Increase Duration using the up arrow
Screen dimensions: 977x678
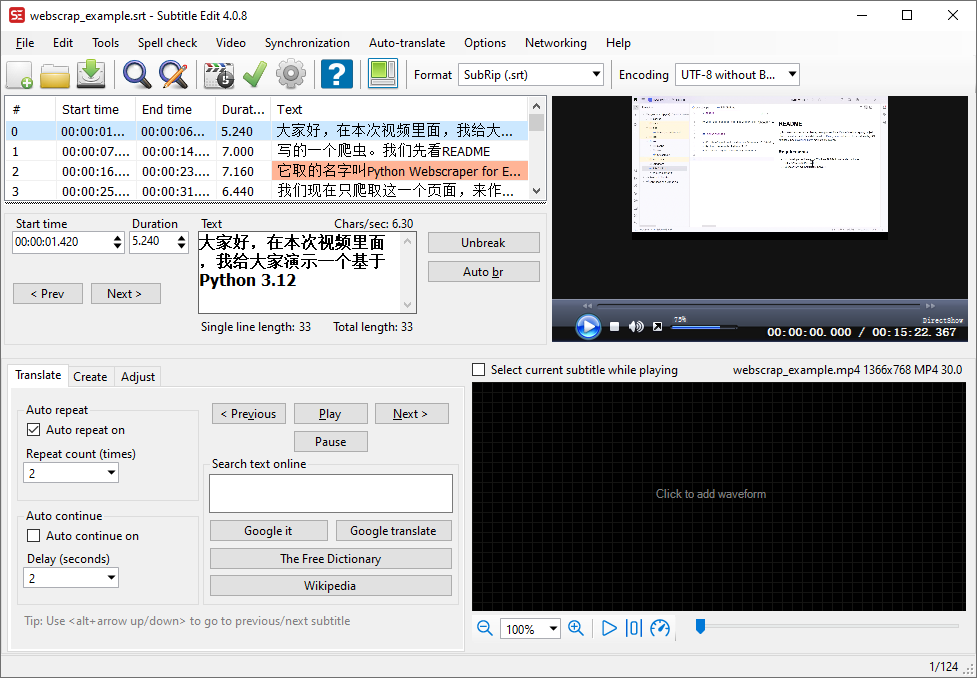pyautogui.click(x=181, y=237)
